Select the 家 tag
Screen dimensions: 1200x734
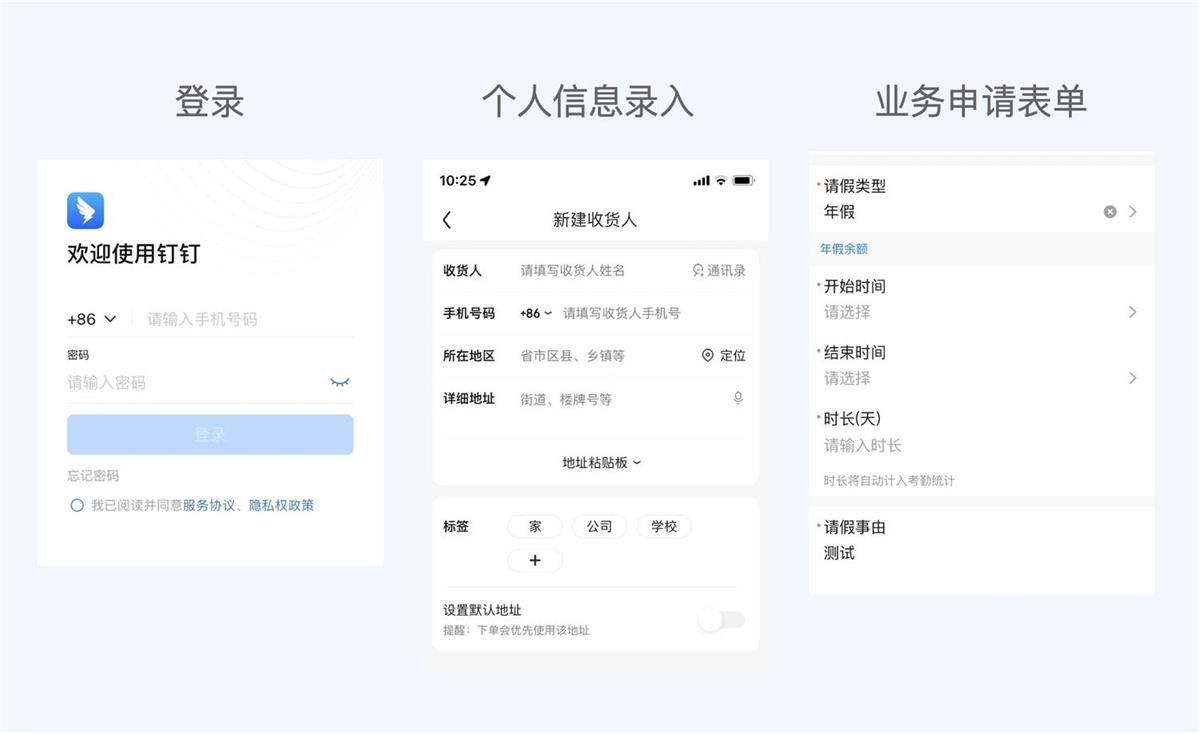pos(535,527)
